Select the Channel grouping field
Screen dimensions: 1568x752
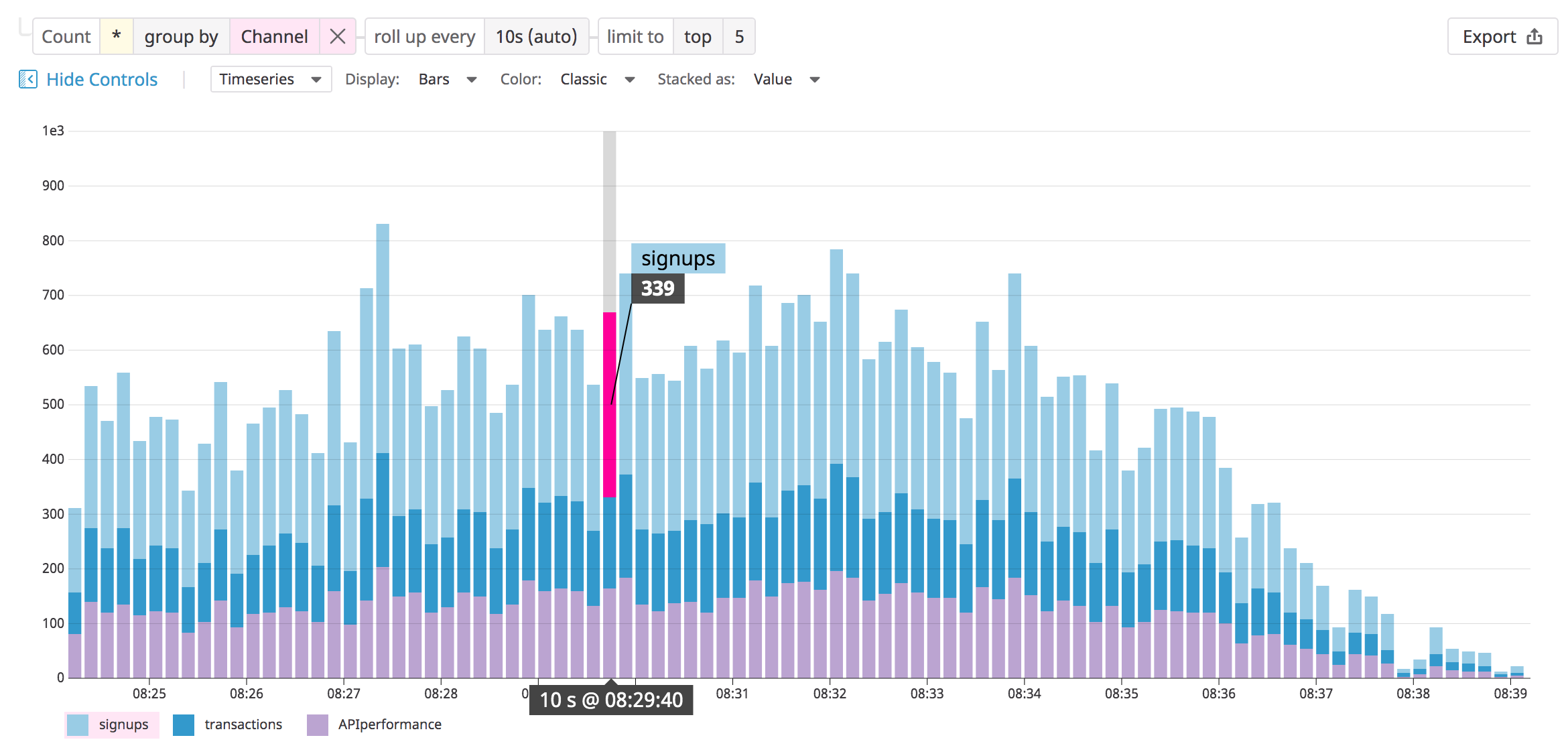274,37
